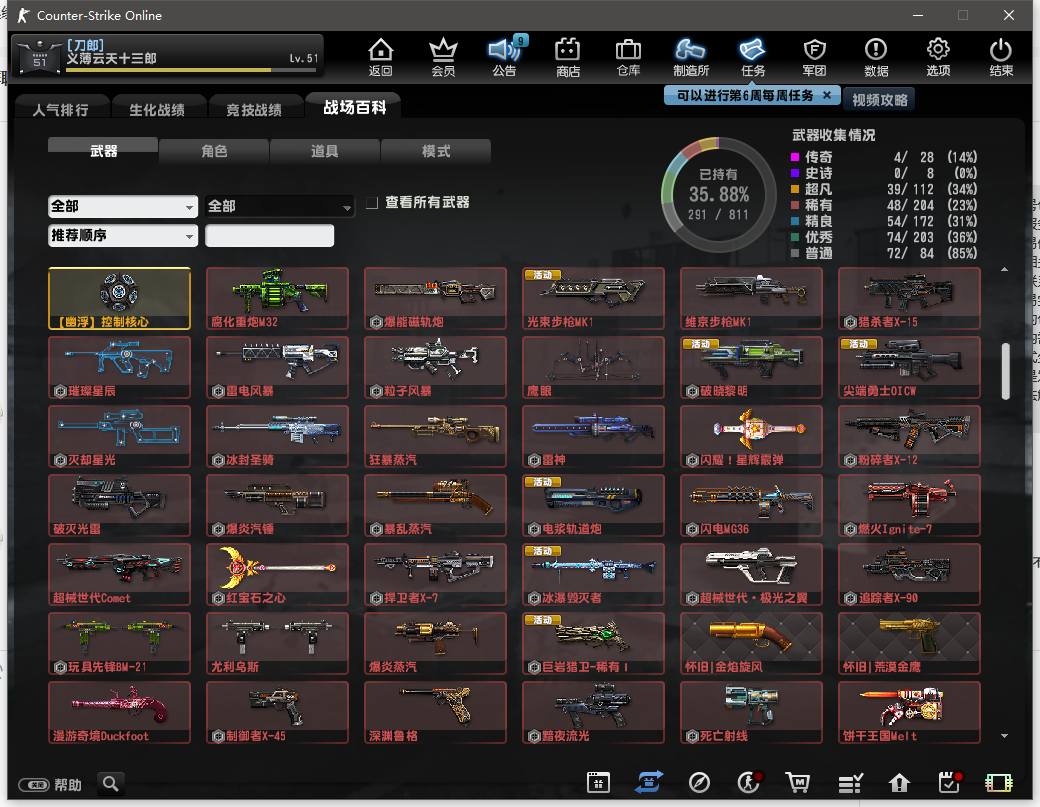Viewport: 1040px width, 807px height.
Task: Select the 道具 sub-tab
Action: tap(324, 151)
